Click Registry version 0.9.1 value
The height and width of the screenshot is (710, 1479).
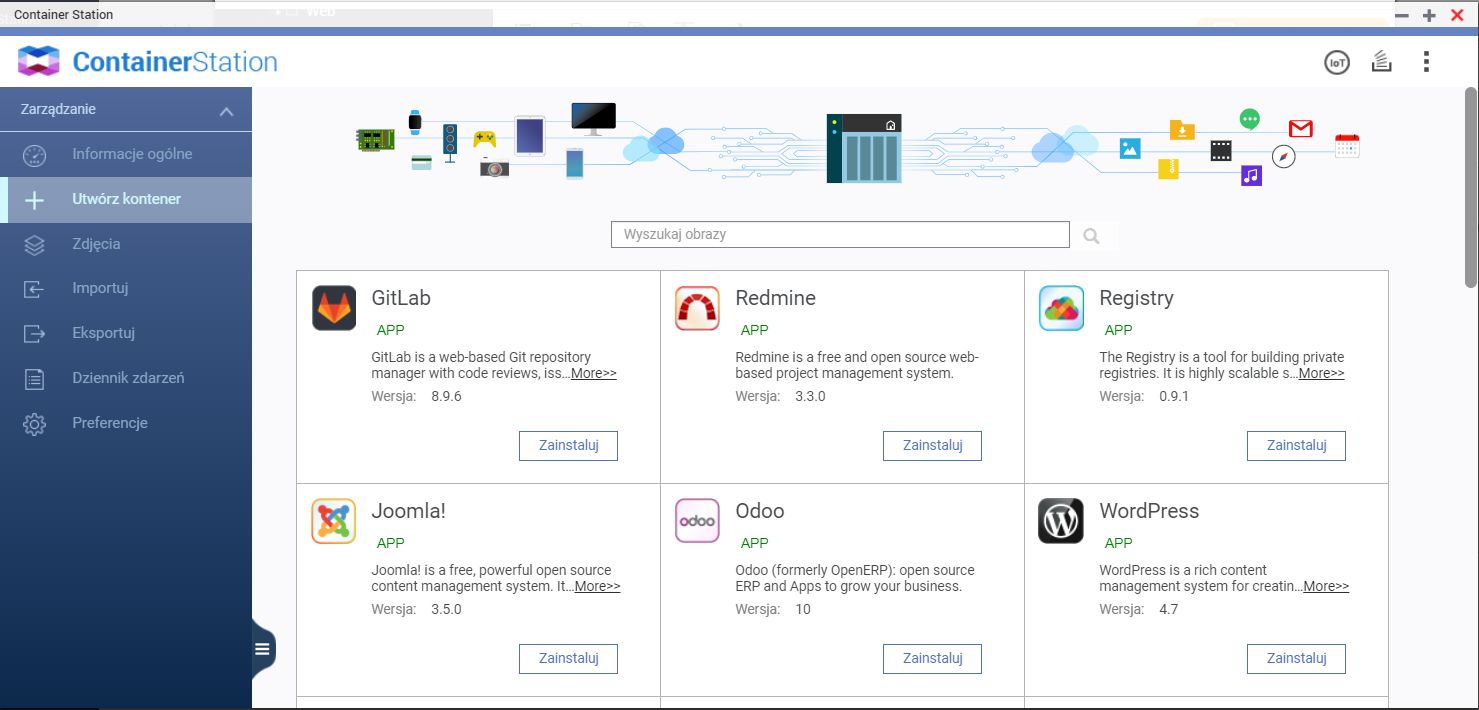[1174, 396]
